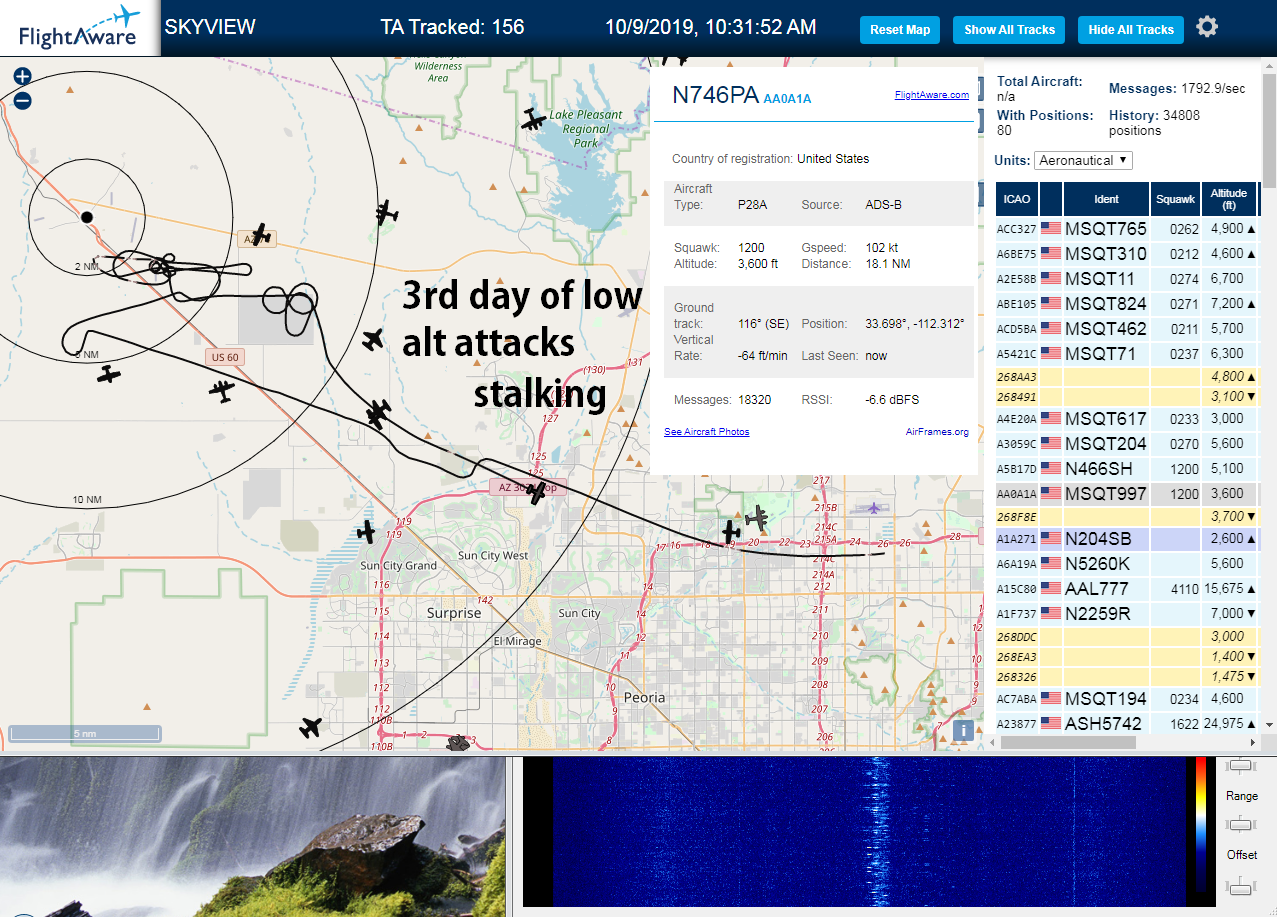
Task: Click receiver location black dot
Action: click(x=87, y=217)
